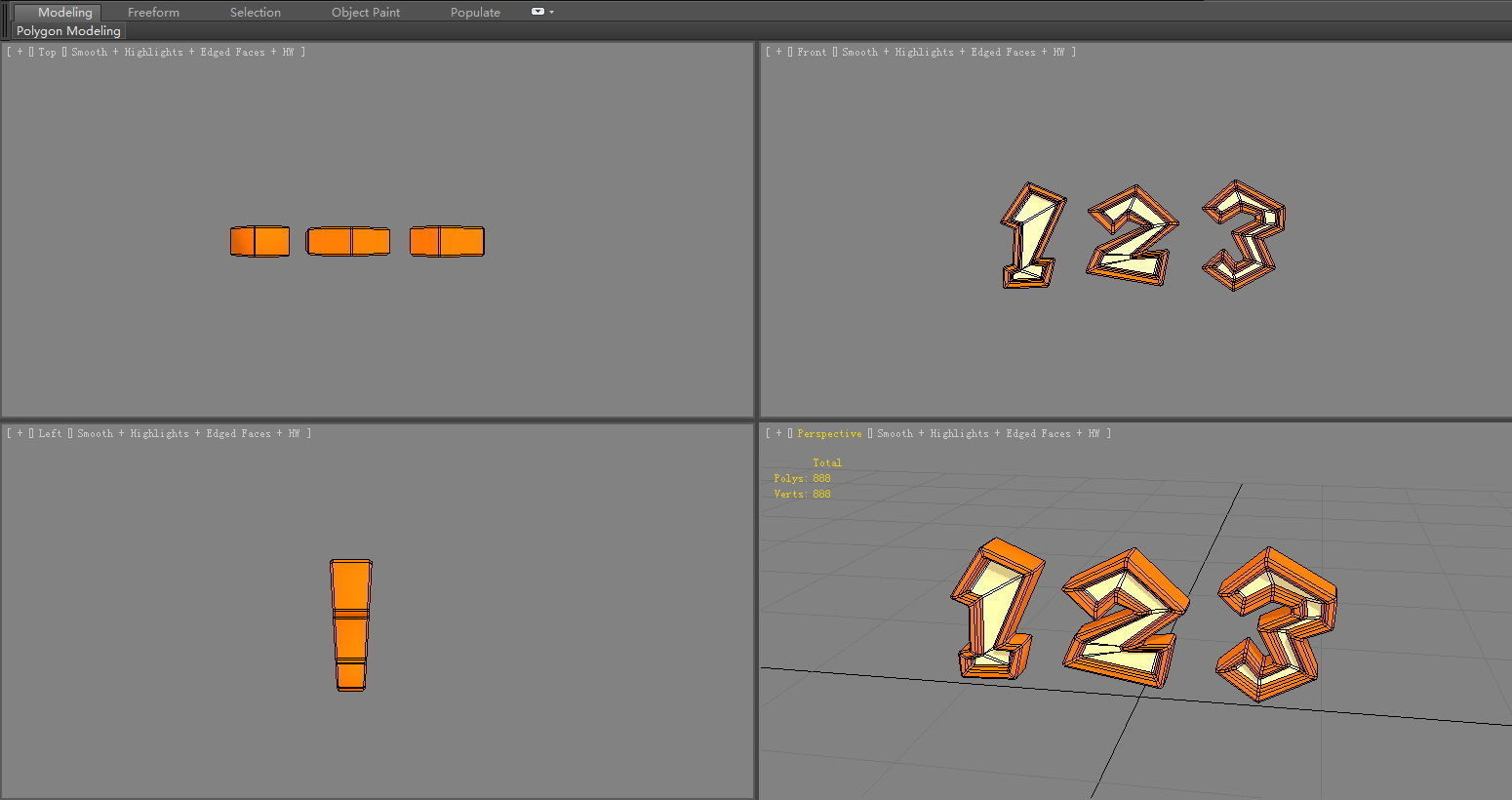Open the Top viewport shading label menu
Viewport: 1512px width, 800px height.
click(182, 53)
